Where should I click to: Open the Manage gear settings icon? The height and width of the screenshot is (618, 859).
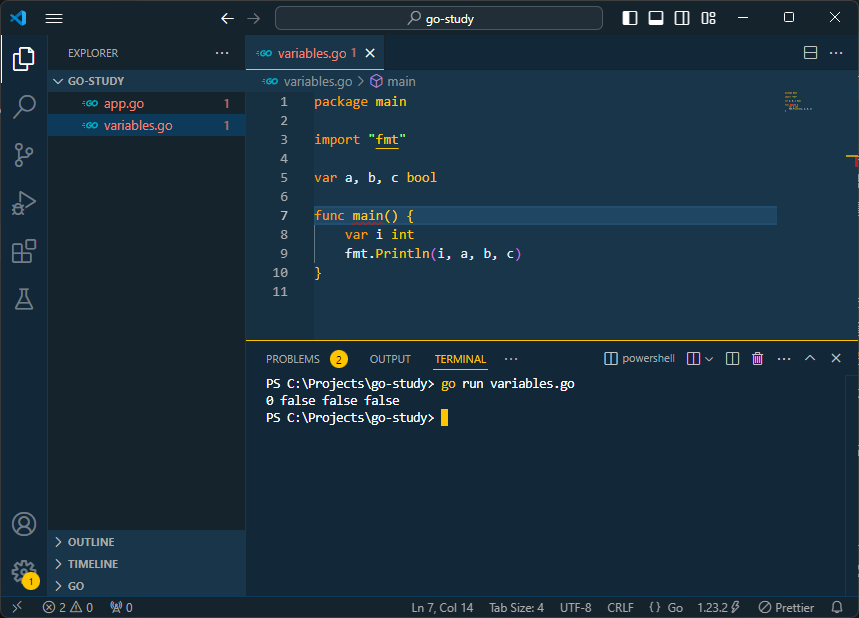[23, 571]
